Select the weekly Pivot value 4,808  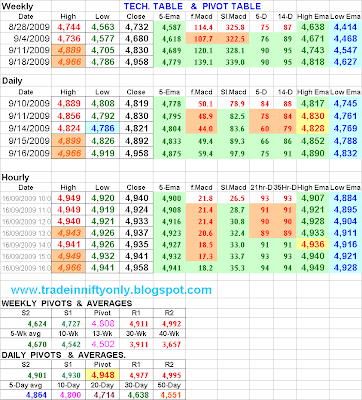[x=102, y=324]
